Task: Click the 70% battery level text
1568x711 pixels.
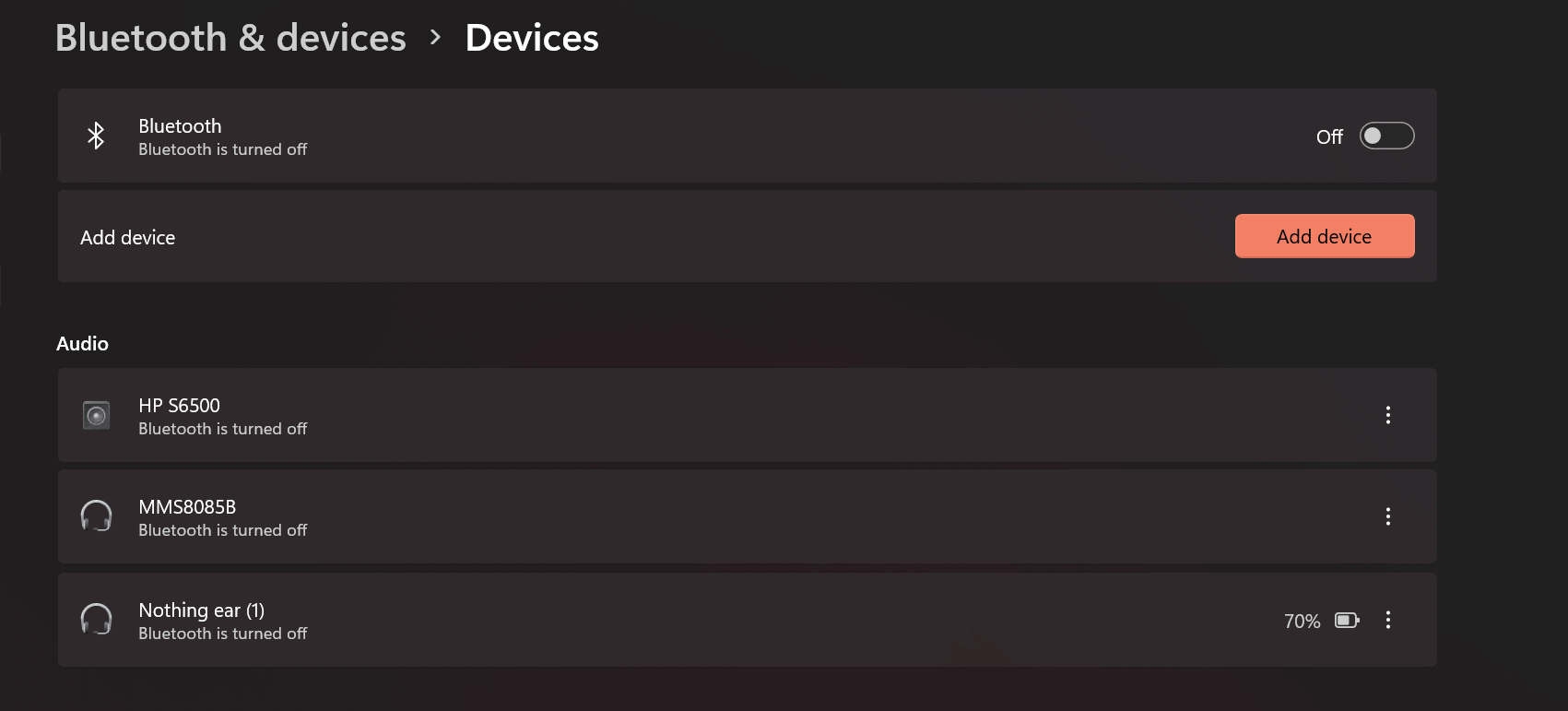Action: (x=1302, y=621)
